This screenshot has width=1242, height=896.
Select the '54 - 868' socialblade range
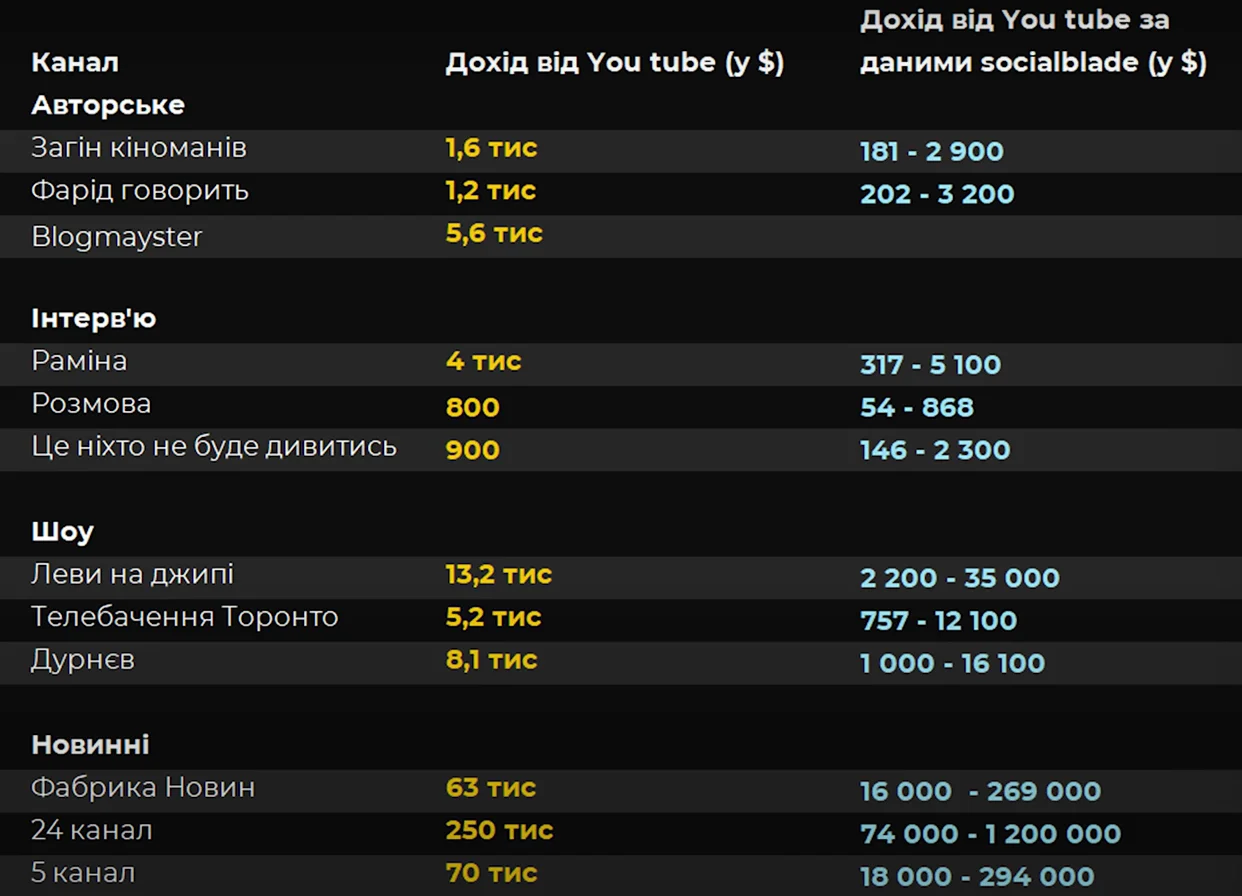click(x=916, y=408)
